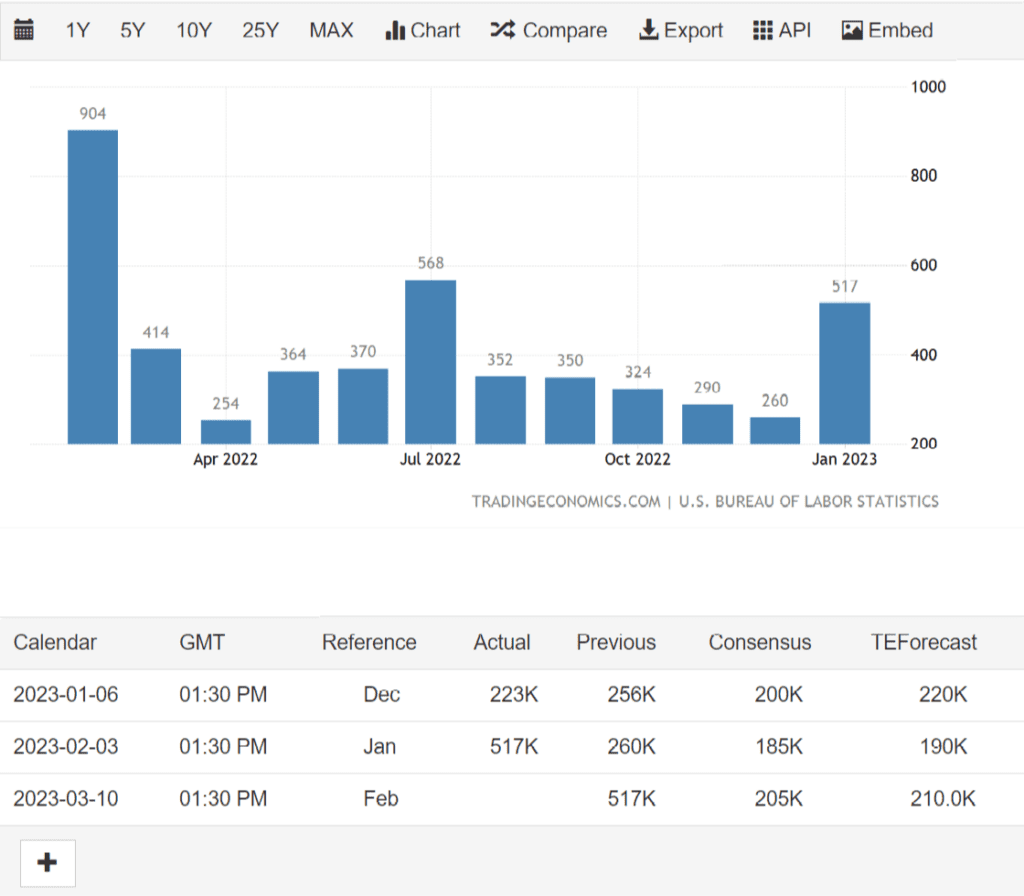The height and width of the screenshot is (896, 1024).
Task: Click the 414 bar in chart
Action: click(x=155, y=396)
